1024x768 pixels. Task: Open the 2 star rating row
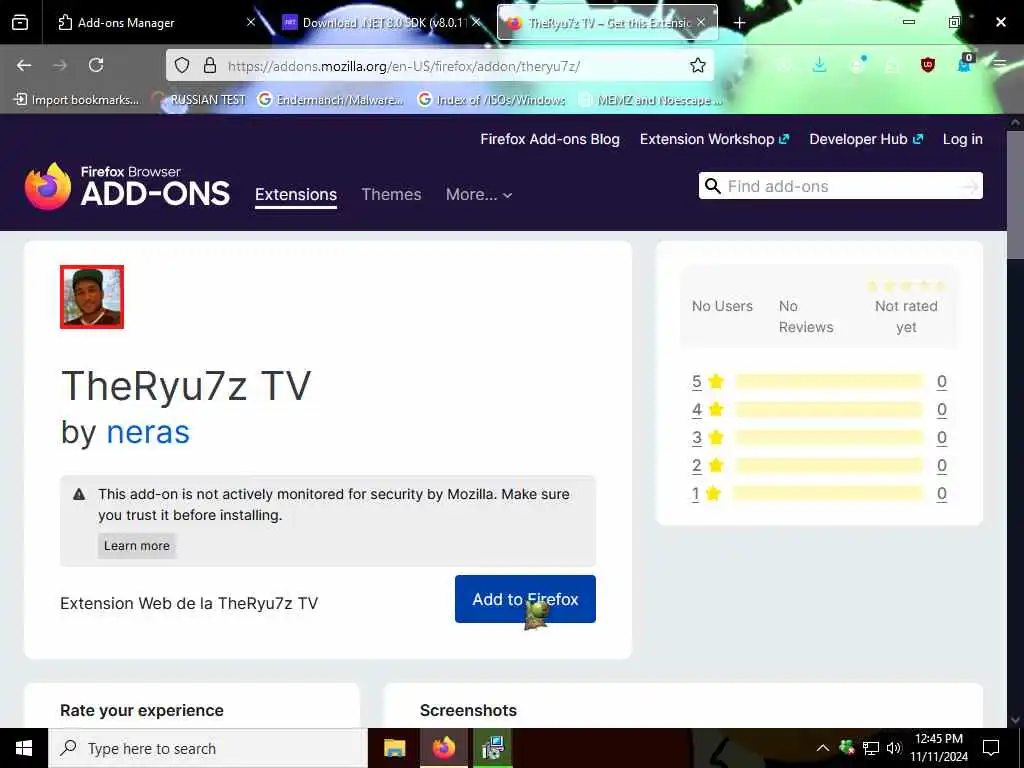coord(820,466)
